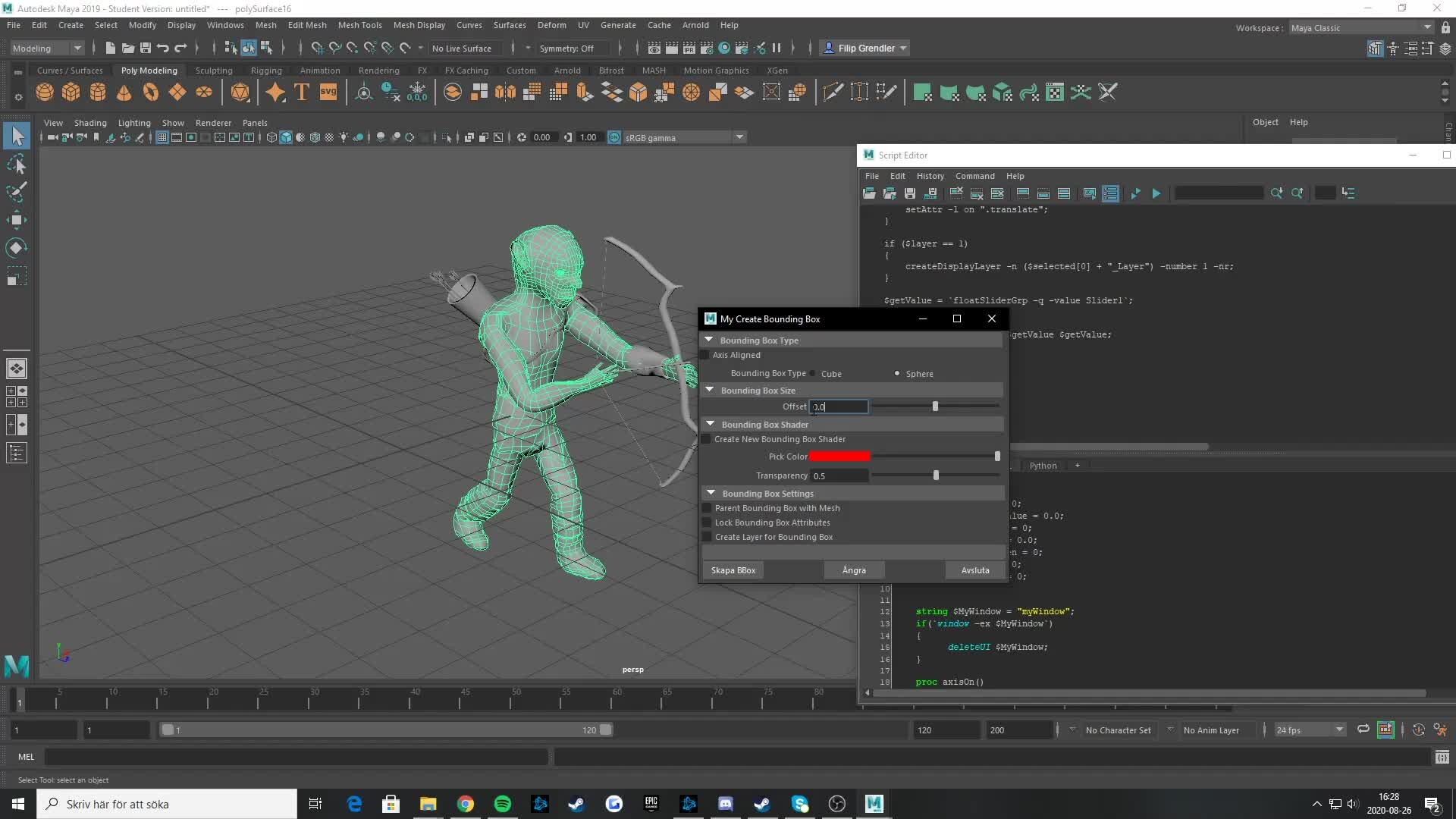Open the Mesh Tools menu
The image size is (1456, 819).
click(x=360, y=25)
